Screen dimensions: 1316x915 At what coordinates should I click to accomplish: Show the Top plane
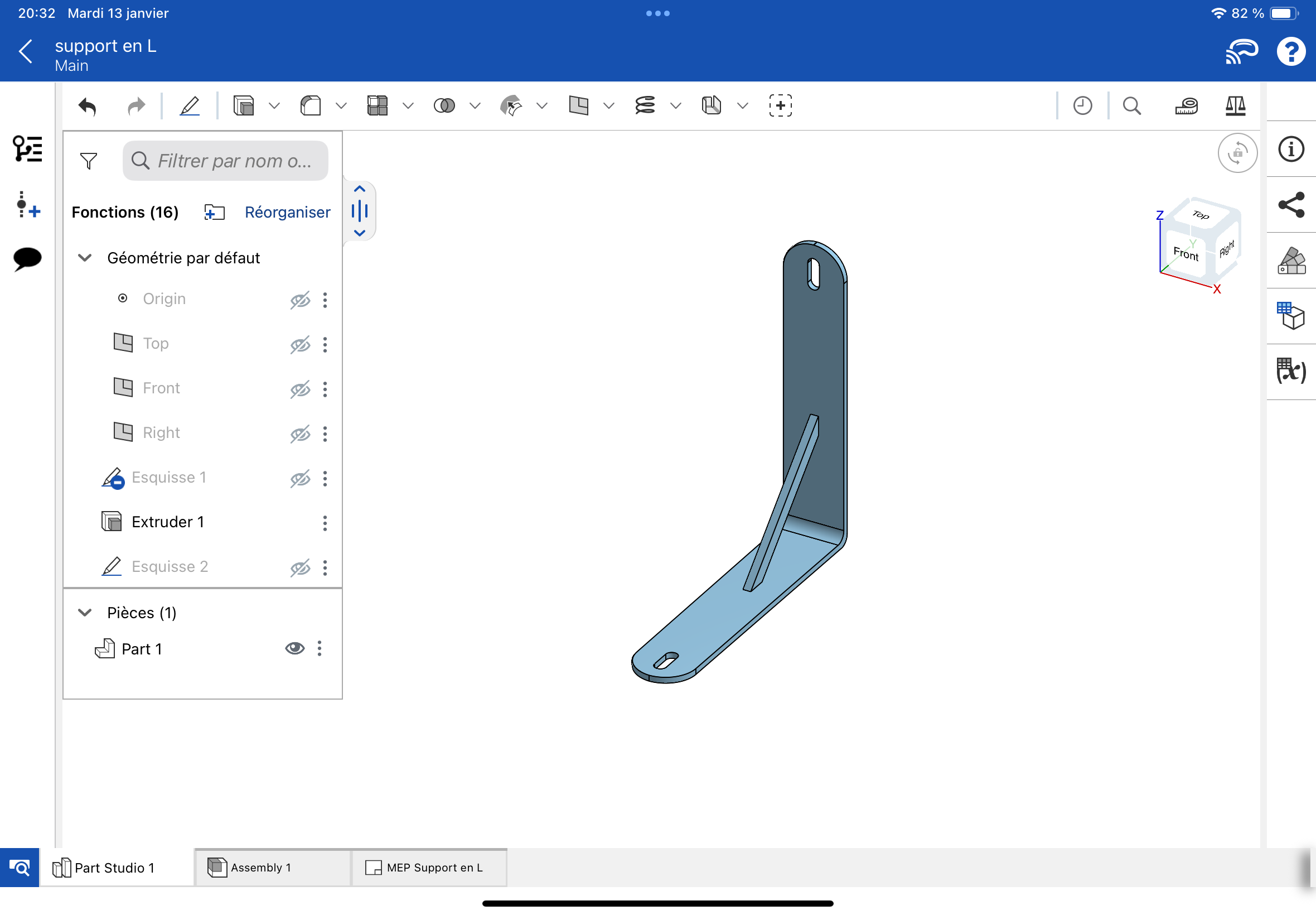pyautogui.click(x=299, y=345)
